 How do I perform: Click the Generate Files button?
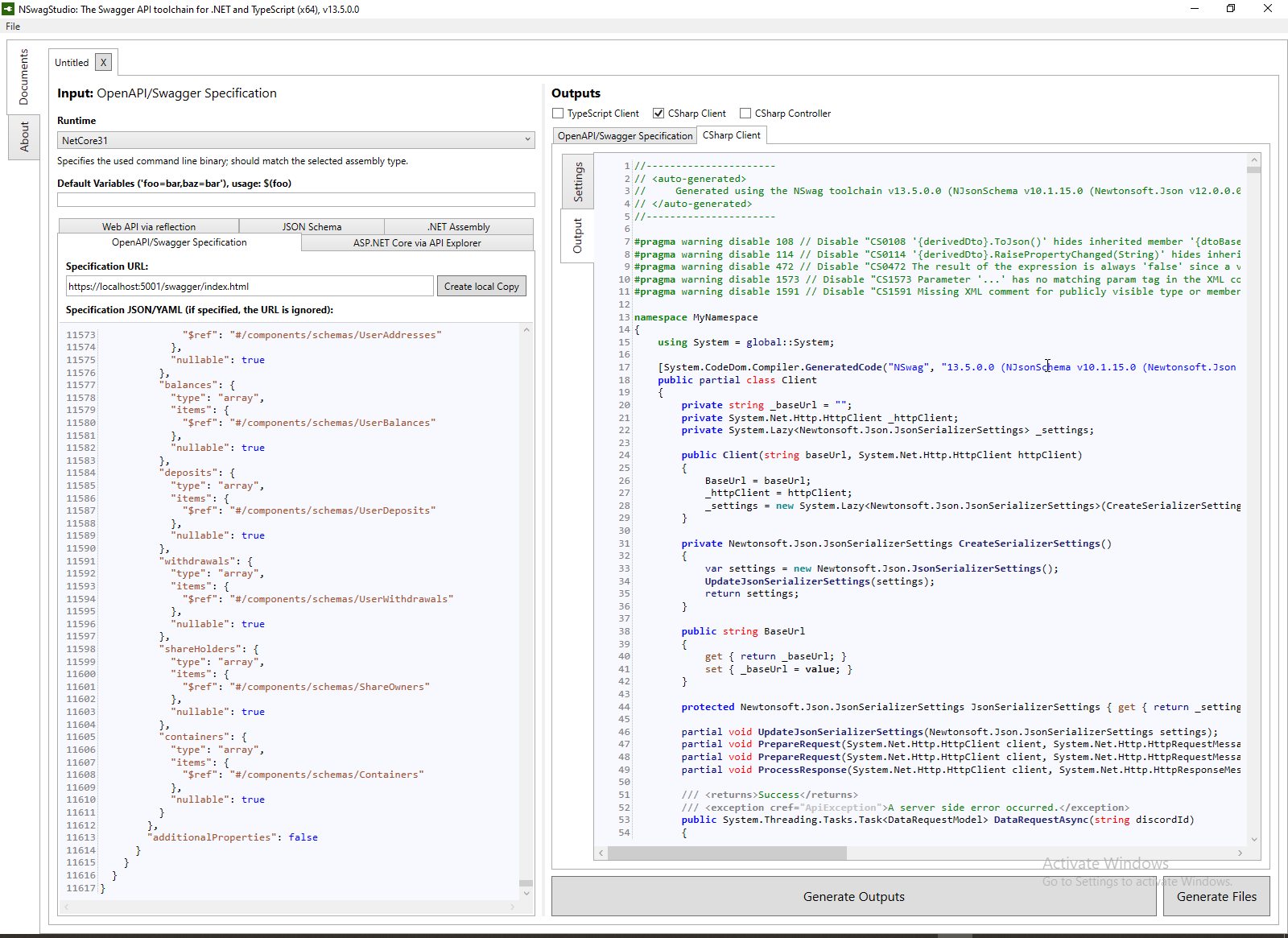1216,897
